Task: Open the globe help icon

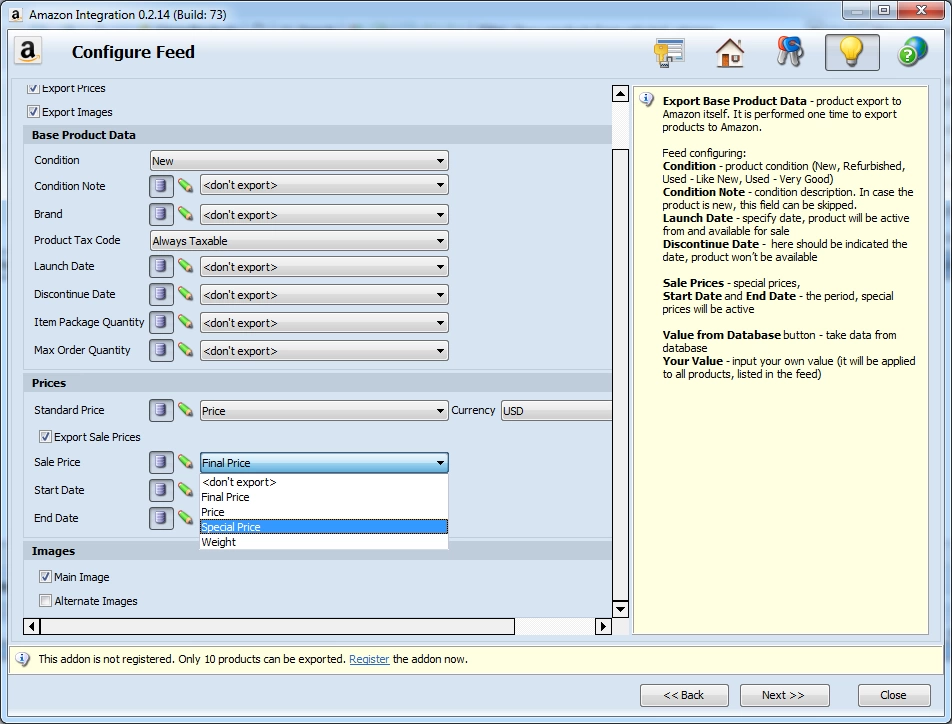Action: 913,52
